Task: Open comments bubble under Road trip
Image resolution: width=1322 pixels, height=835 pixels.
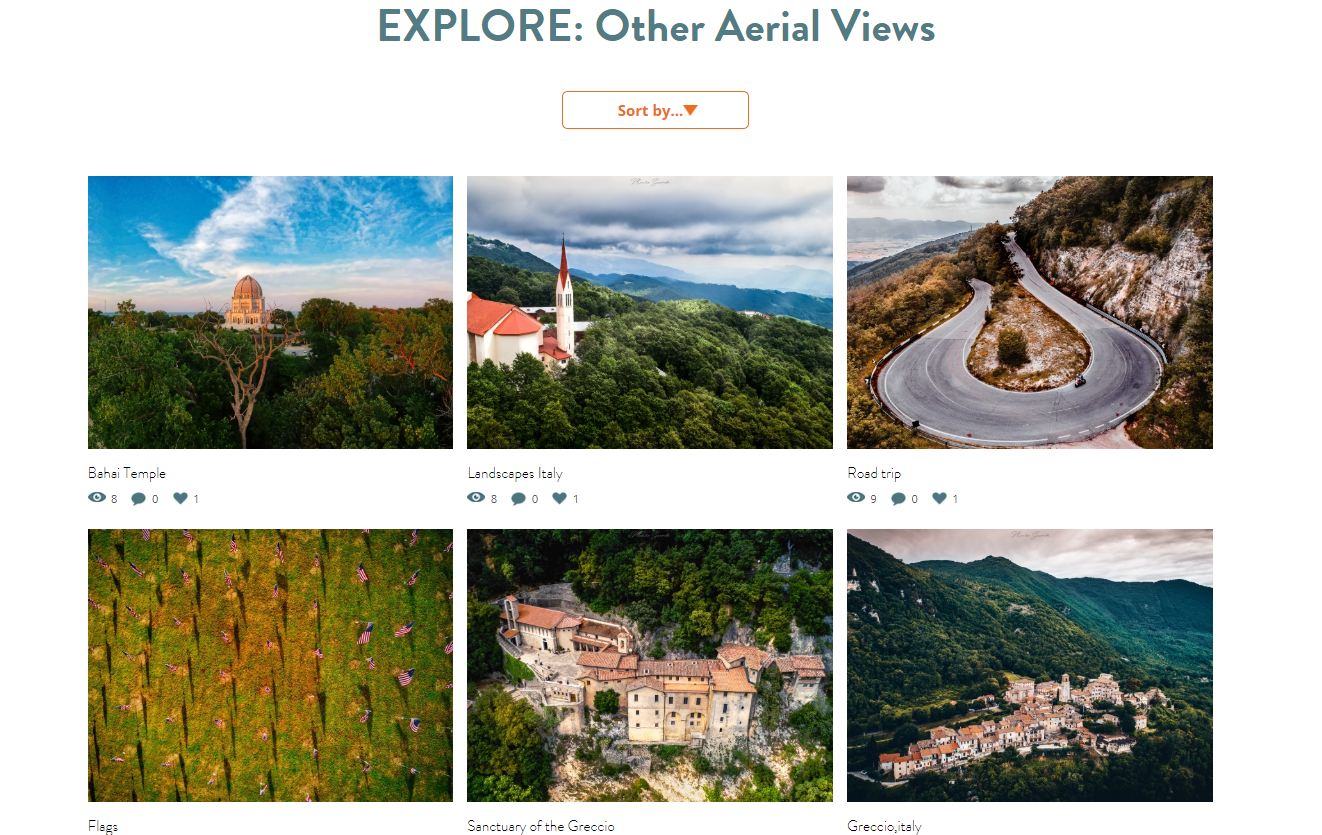Action: tap(898, 498)
